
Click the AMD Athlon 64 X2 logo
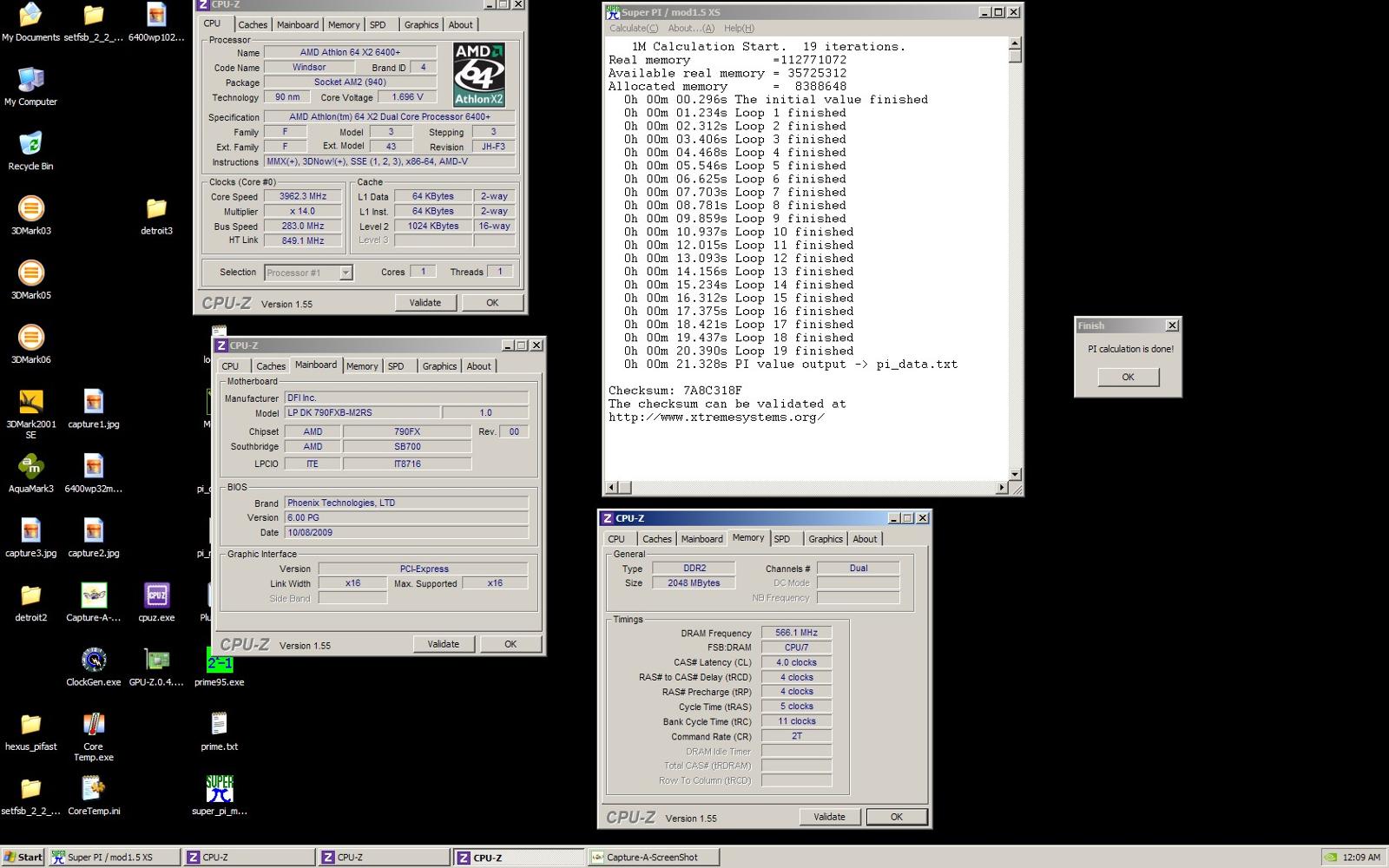479,75
